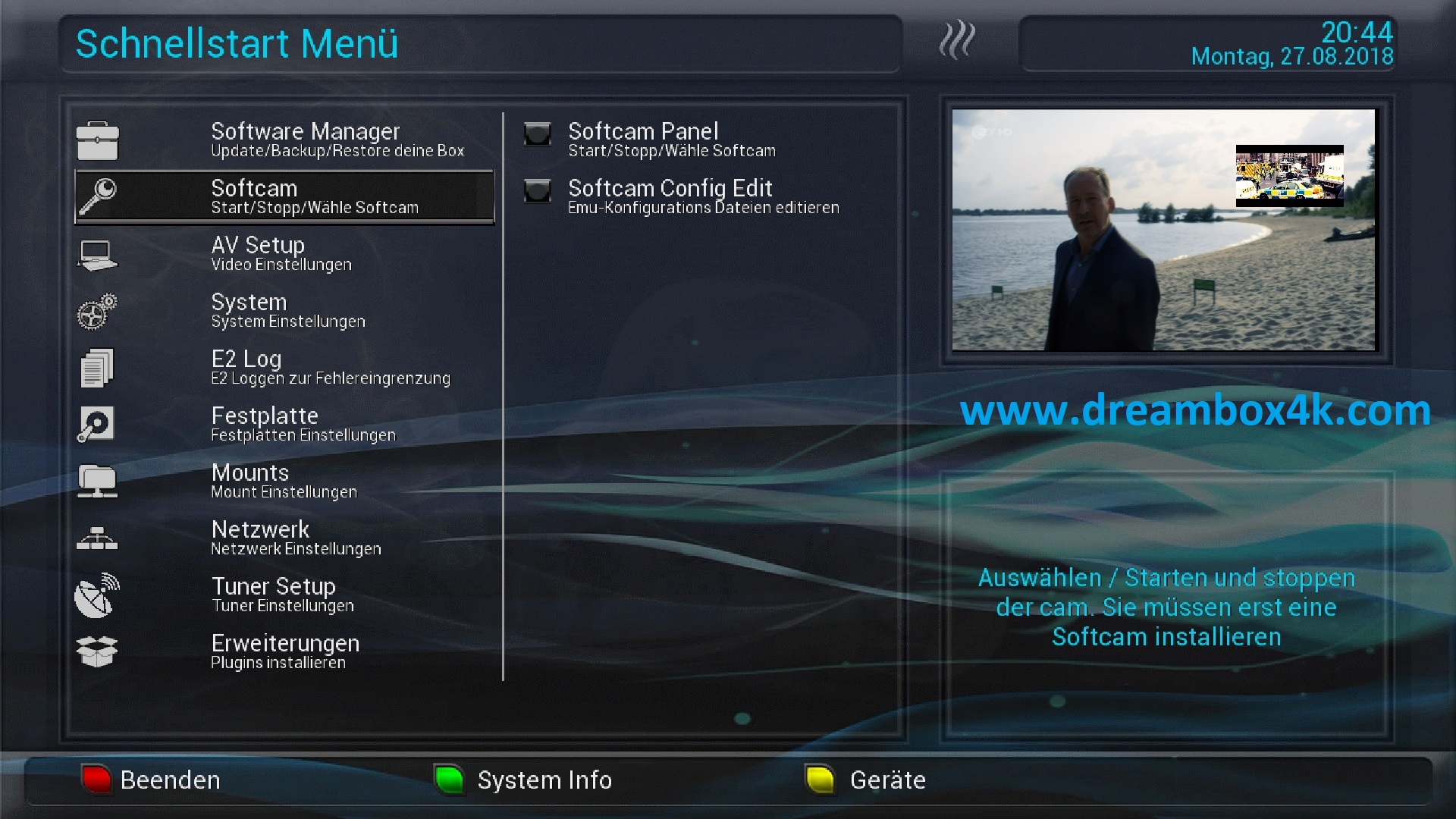Screen dimensions: 1456x819
Task: Click subtitle 'System Einstellungen'
Action: click(288, 322)
